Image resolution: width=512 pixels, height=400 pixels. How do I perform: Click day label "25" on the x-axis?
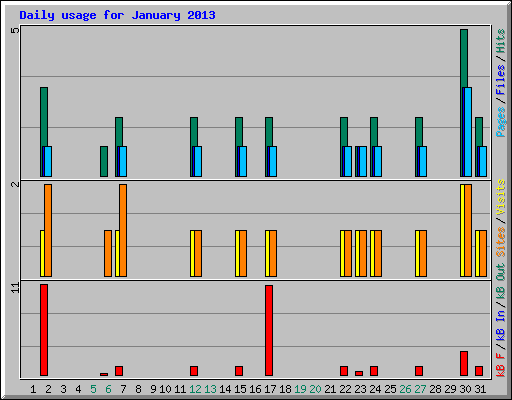pyautogui.click(x=390, y=389)
